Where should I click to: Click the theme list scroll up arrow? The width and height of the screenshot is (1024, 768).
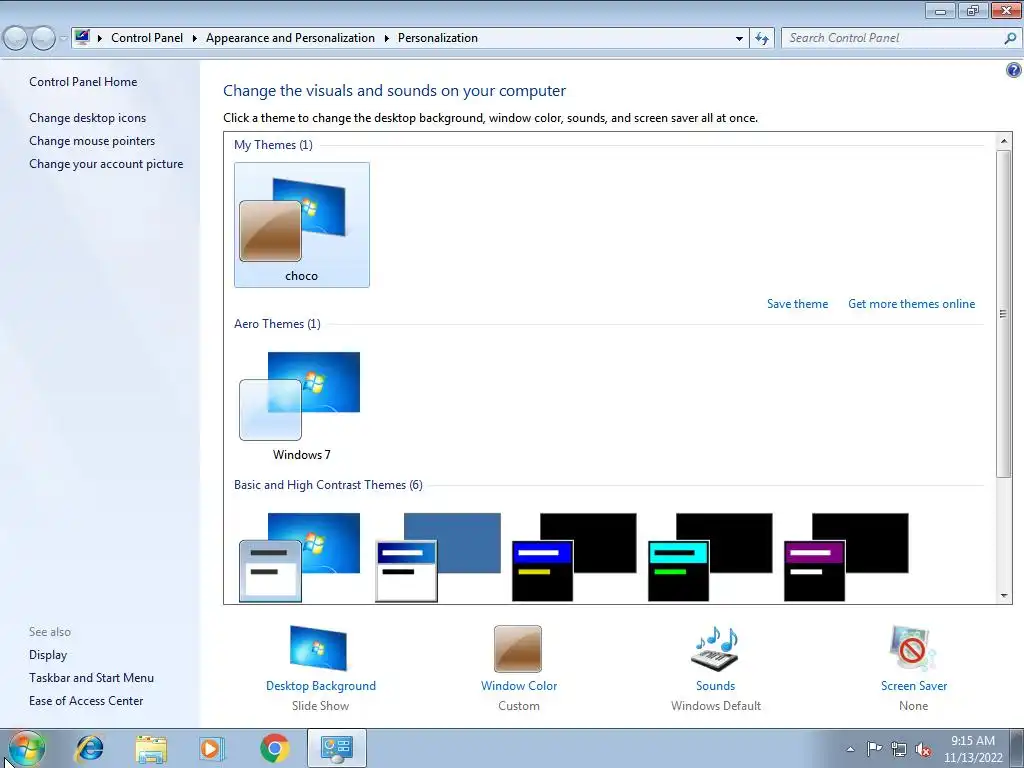point(1004,141)
